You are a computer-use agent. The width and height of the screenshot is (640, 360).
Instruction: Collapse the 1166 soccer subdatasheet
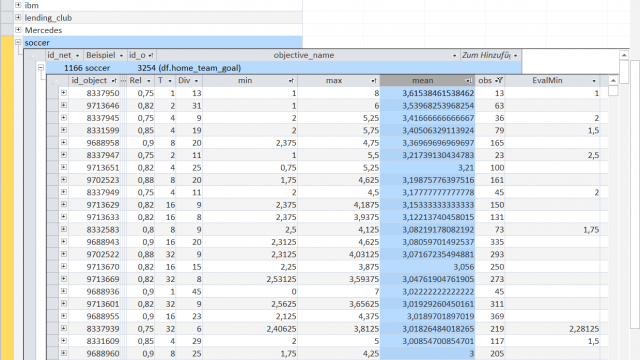point(41,67)
